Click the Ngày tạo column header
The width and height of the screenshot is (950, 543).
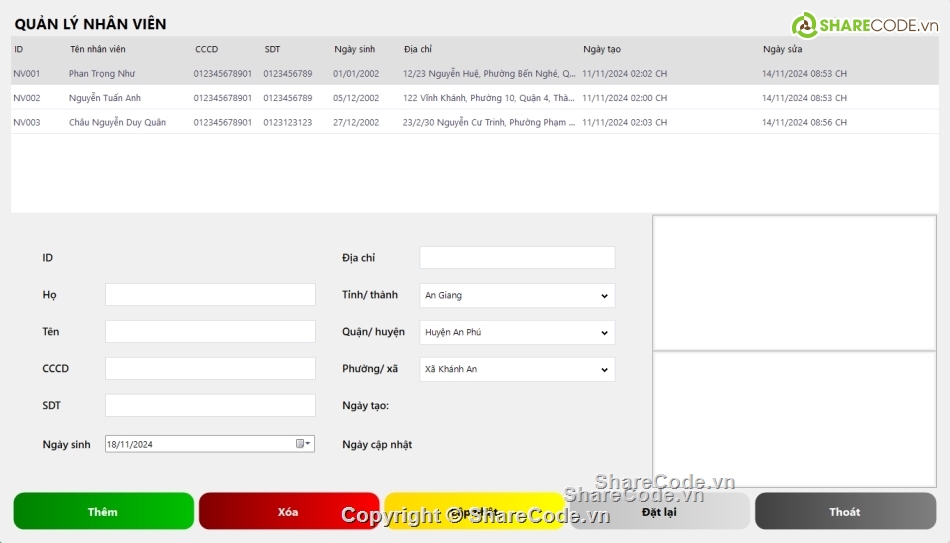click(x=602, y=49)
